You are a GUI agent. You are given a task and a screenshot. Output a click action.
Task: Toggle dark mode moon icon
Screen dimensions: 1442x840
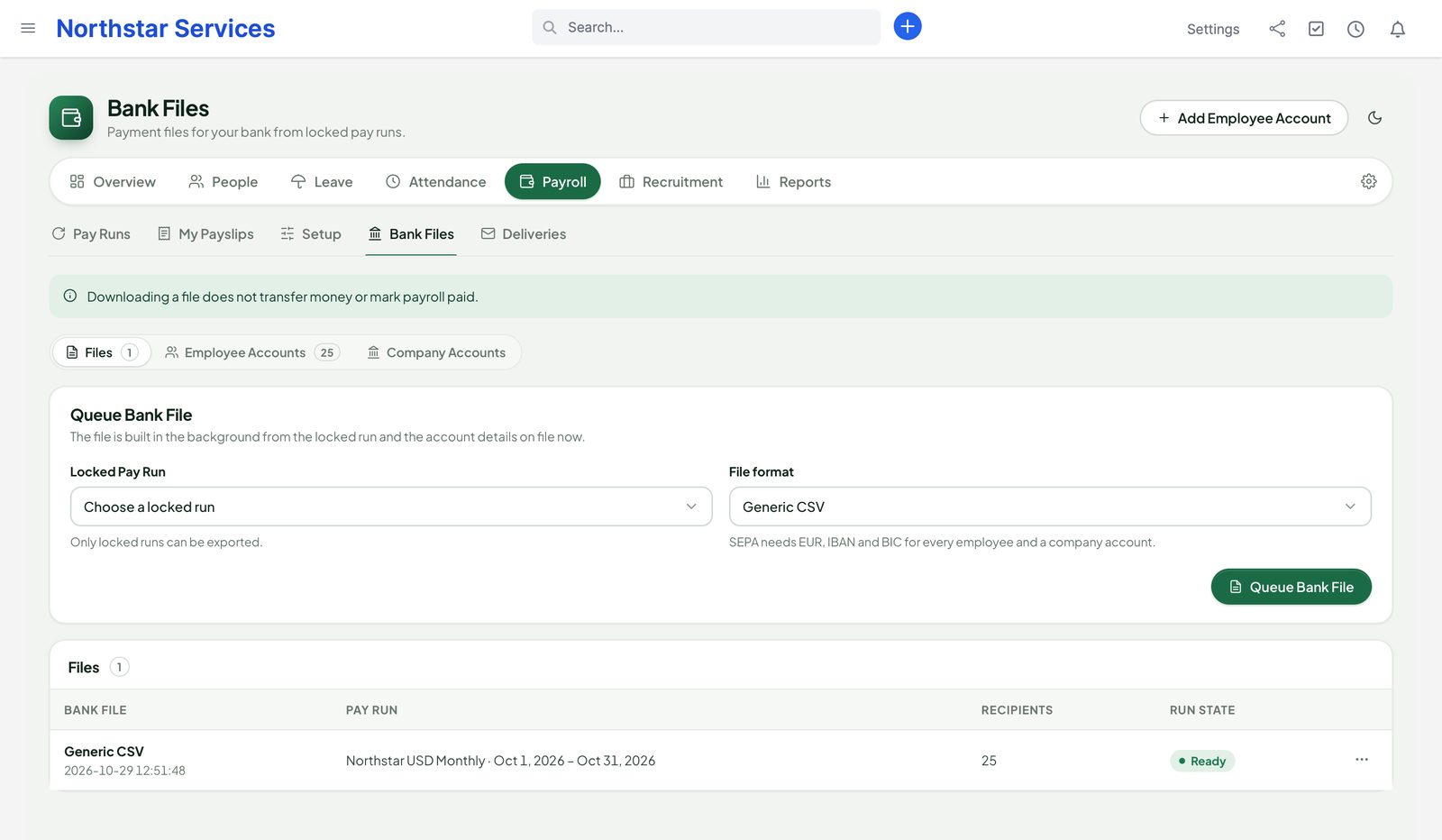pyautogui.click(x=1374, y=118)
